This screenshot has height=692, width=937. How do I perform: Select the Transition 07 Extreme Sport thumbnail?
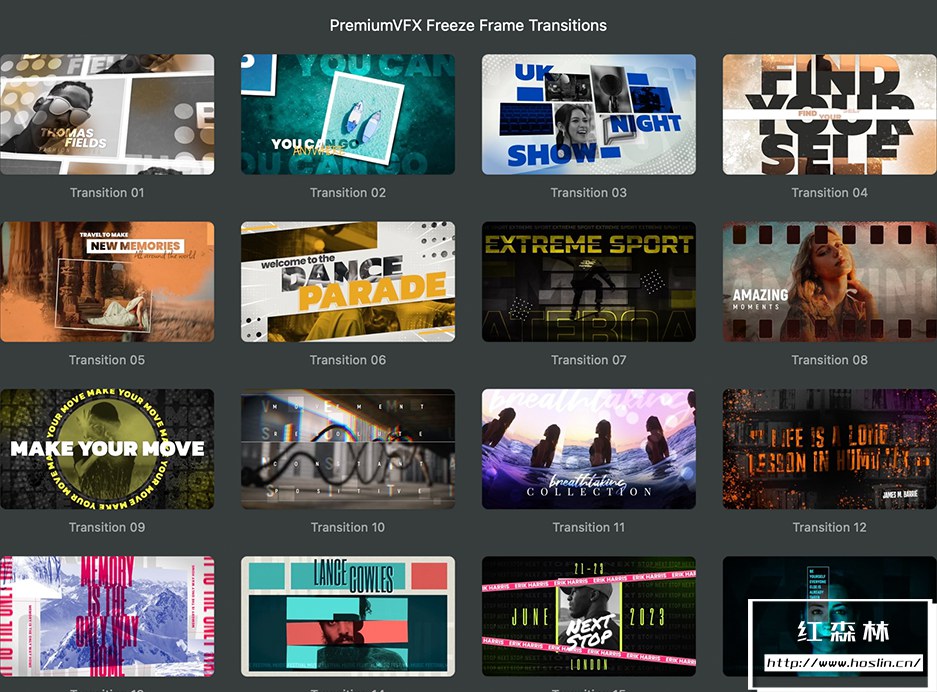(x=589, y=282)
